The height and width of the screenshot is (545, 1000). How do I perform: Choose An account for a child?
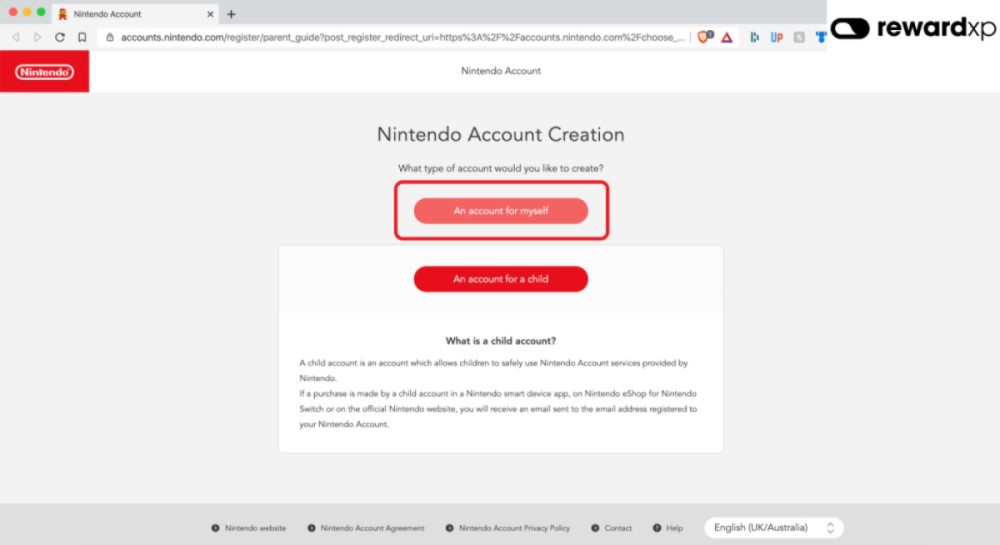501,279
